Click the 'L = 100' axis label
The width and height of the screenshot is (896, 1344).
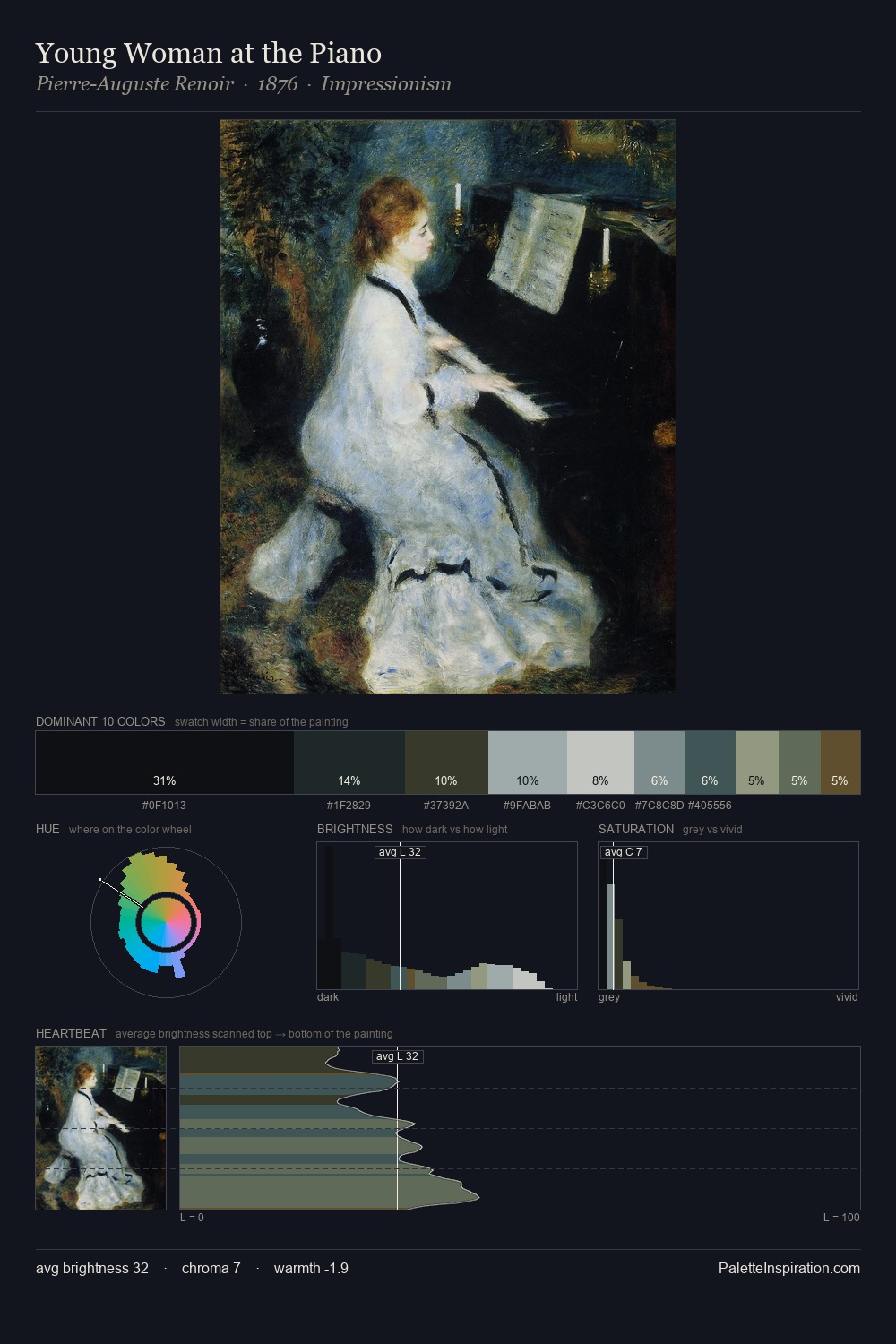841,1218
